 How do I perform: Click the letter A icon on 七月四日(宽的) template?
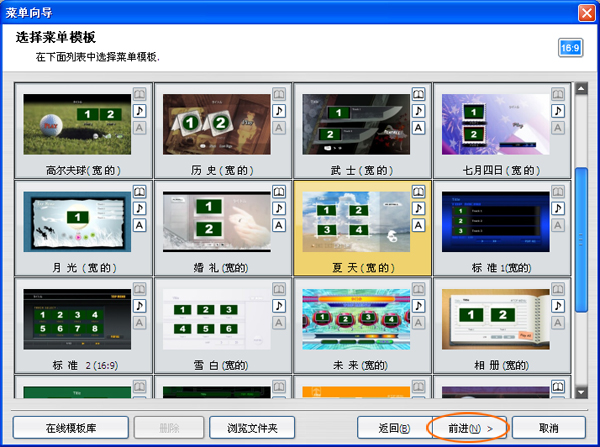(x=558, y=128)
